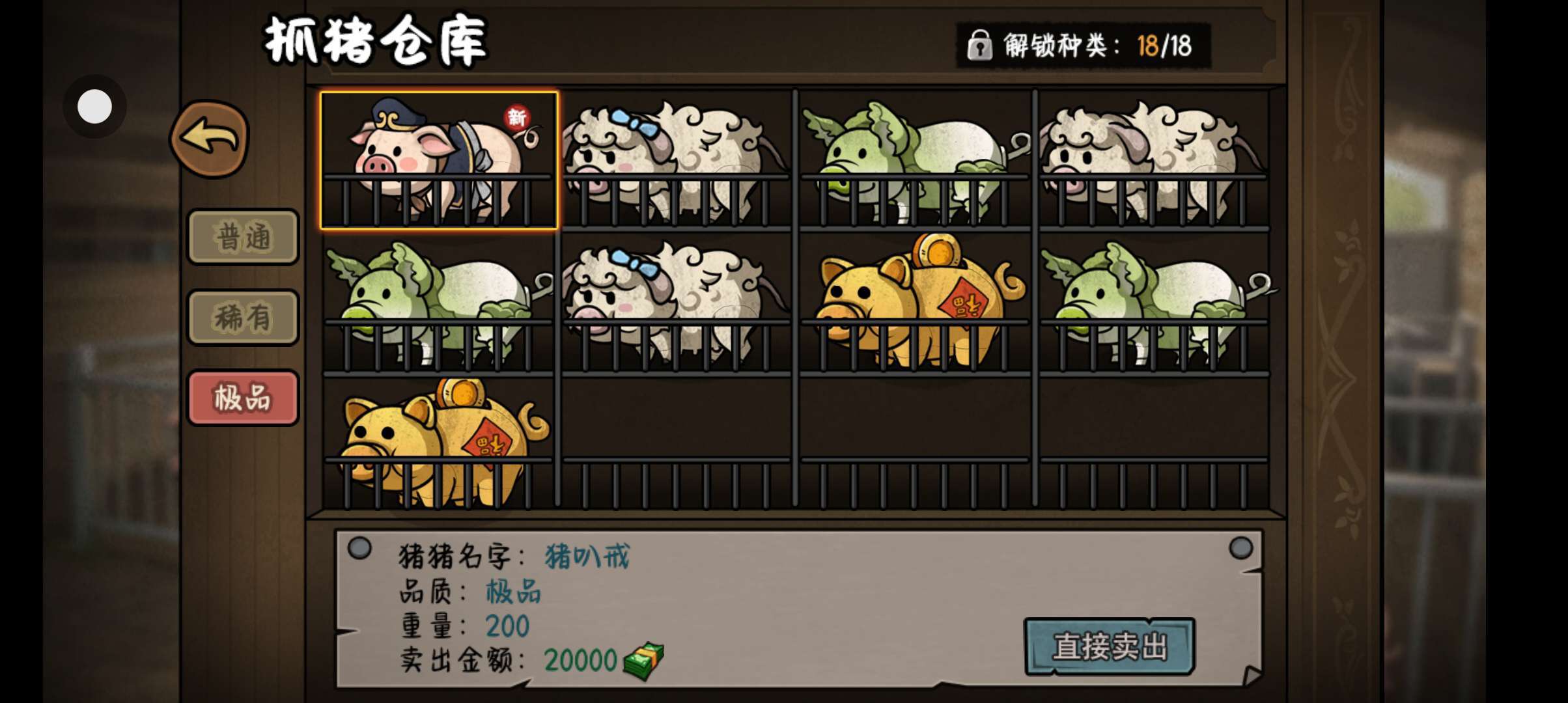The height and width of the screenshot is (703, 1568).
Task: Select the sheep pig with blue bow, top row
Action: pos(676,160)
